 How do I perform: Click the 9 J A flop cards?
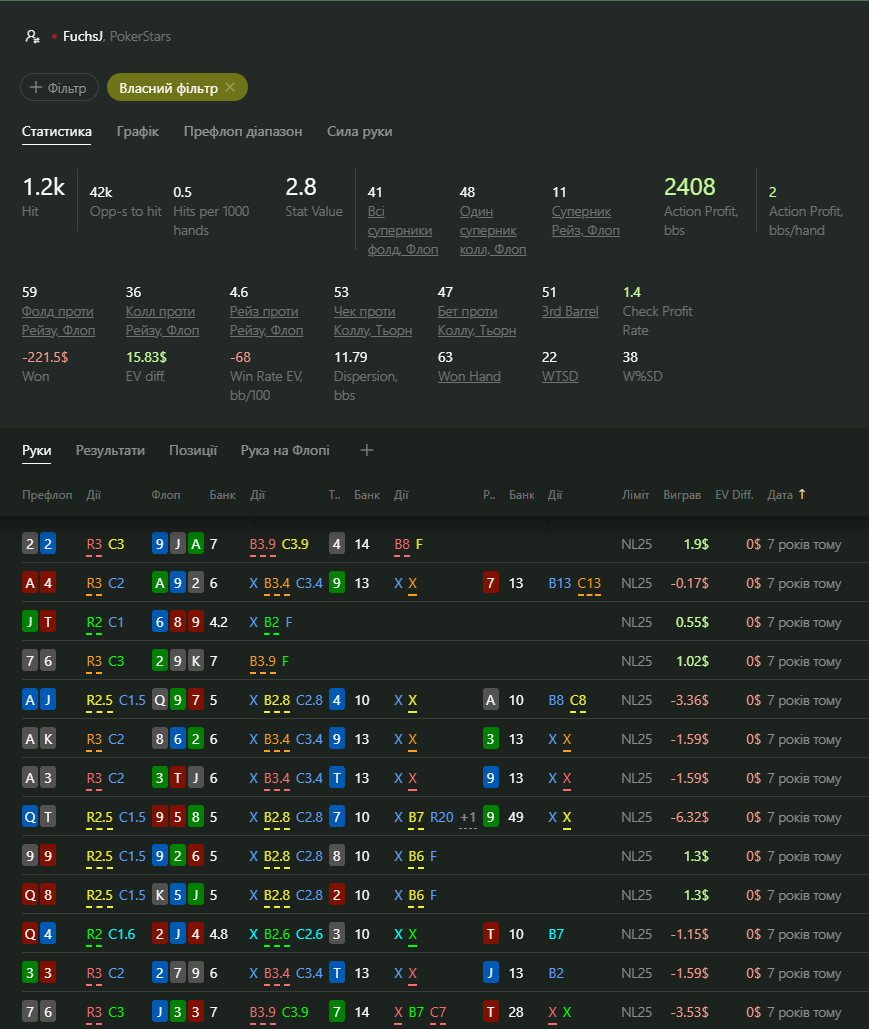(x=177, y=543)
